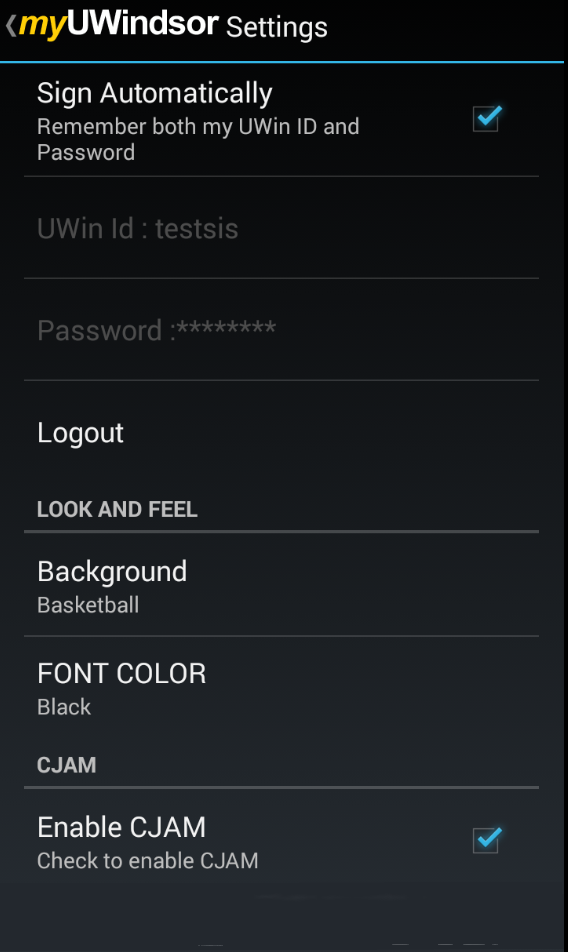The image size is (568, 952).
Task: Select the 'Black' font color value
Action: click(64, 707)
